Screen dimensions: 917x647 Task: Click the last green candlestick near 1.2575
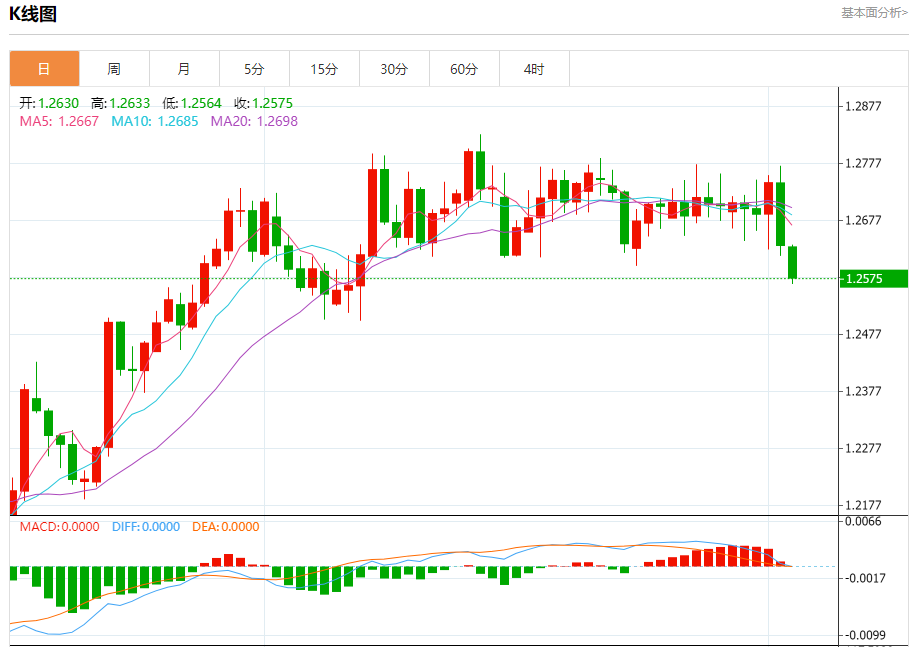(x=792, y=263)
